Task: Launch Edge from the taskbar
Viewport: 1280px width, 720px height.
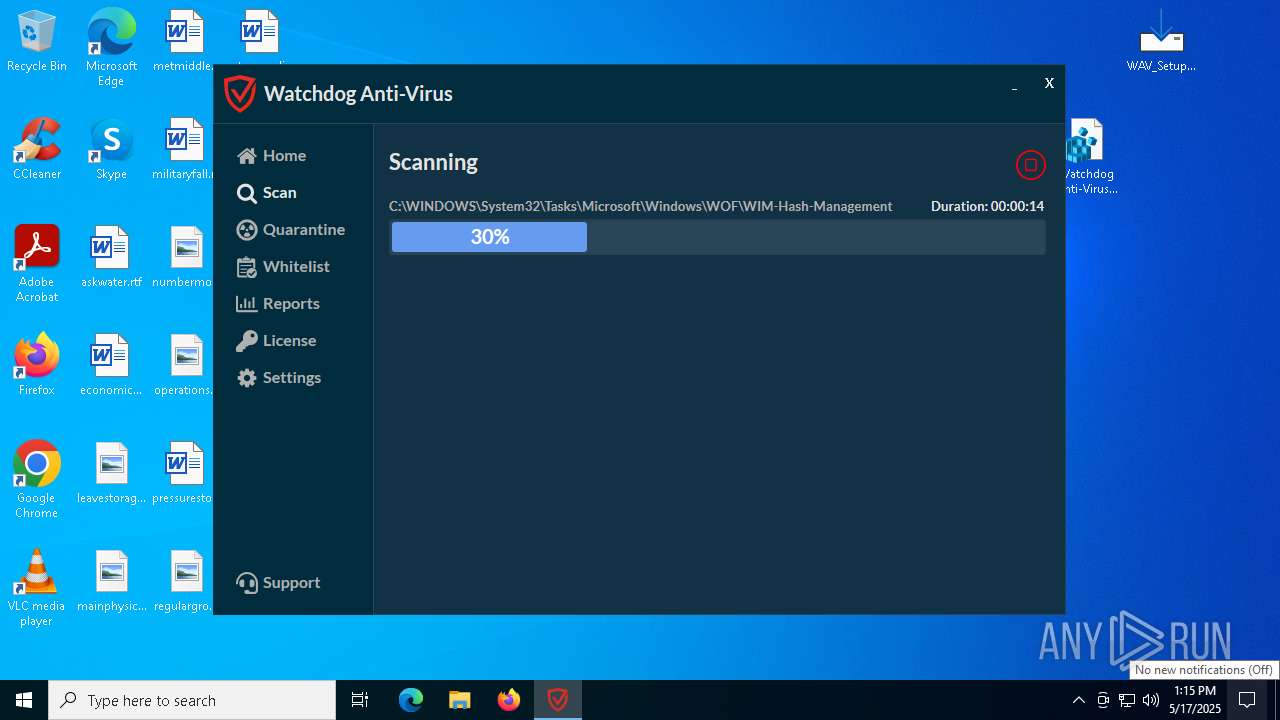Action: 411,700
